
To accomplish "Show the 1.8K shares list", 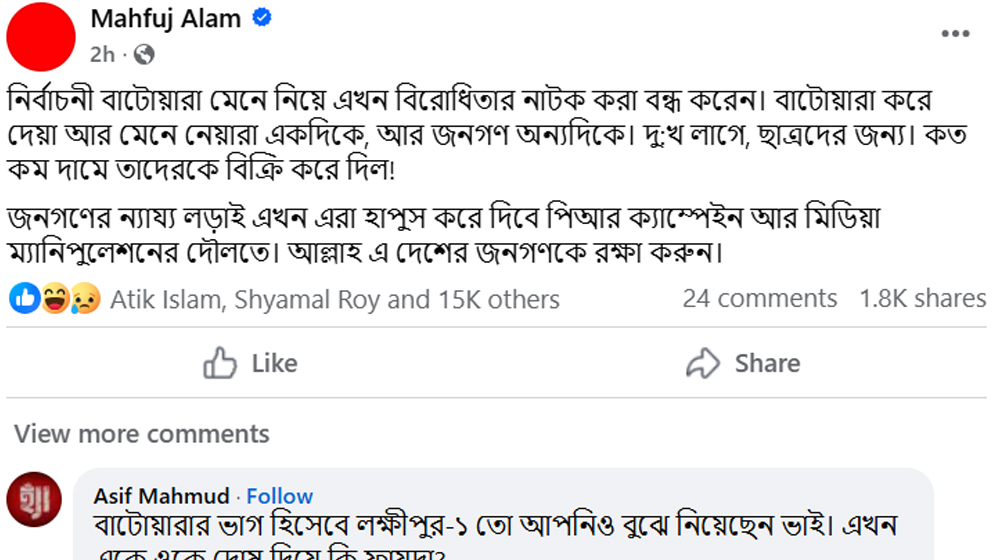I will [x=922, y=298].
